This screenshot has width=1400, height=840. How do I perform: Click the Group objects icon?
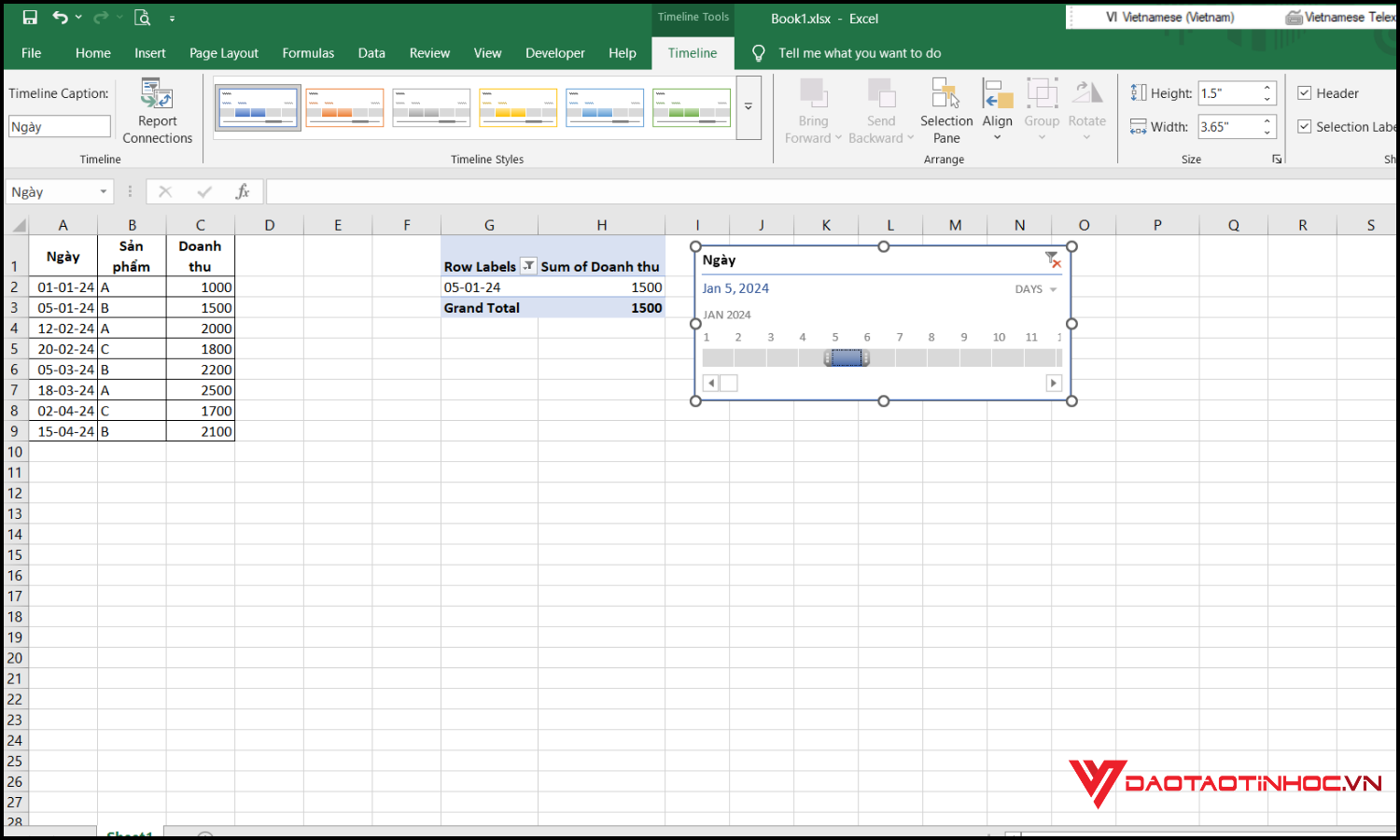(1042, 93)
